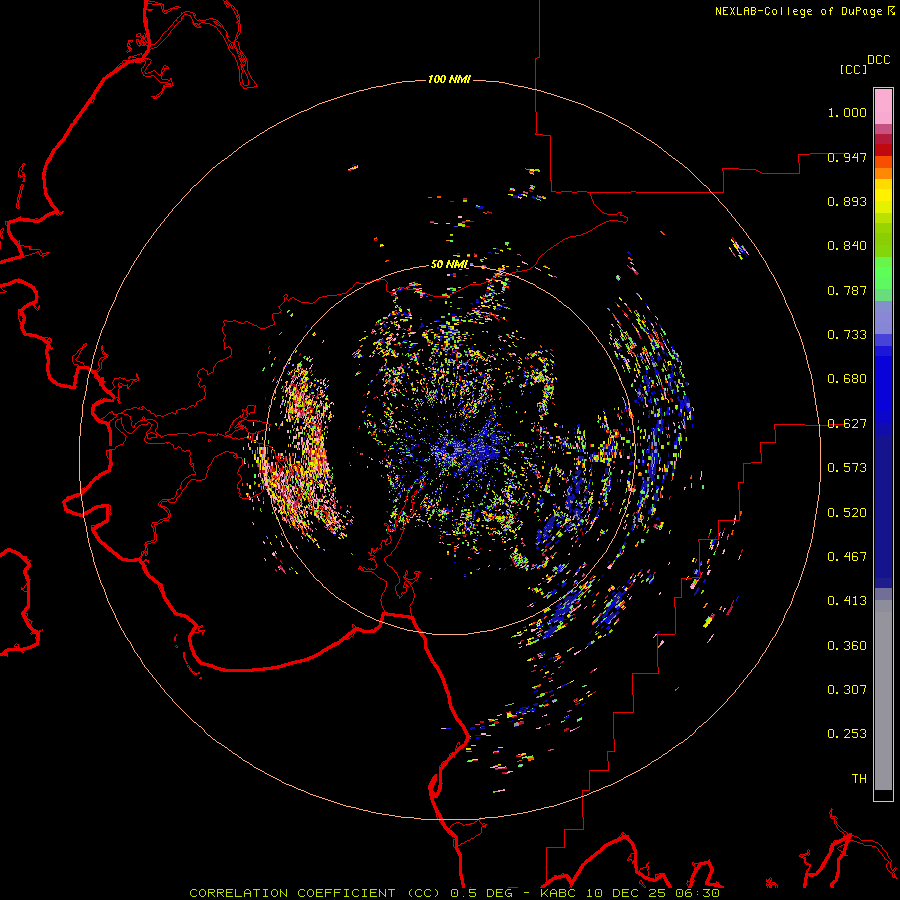This screenshot has width=900, height=900.
Task: Select the 0.627 scale value
Action: point(847,424)
